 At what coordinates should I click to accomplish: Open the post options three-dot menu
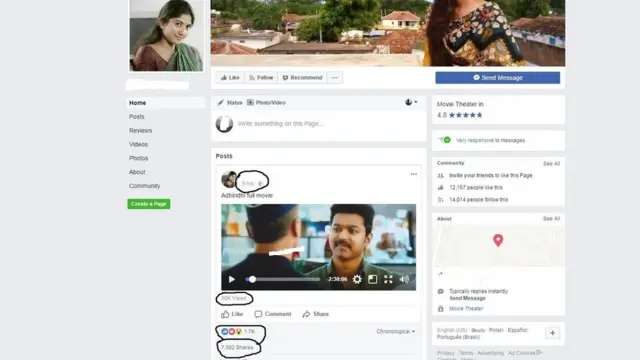(414, 174)
